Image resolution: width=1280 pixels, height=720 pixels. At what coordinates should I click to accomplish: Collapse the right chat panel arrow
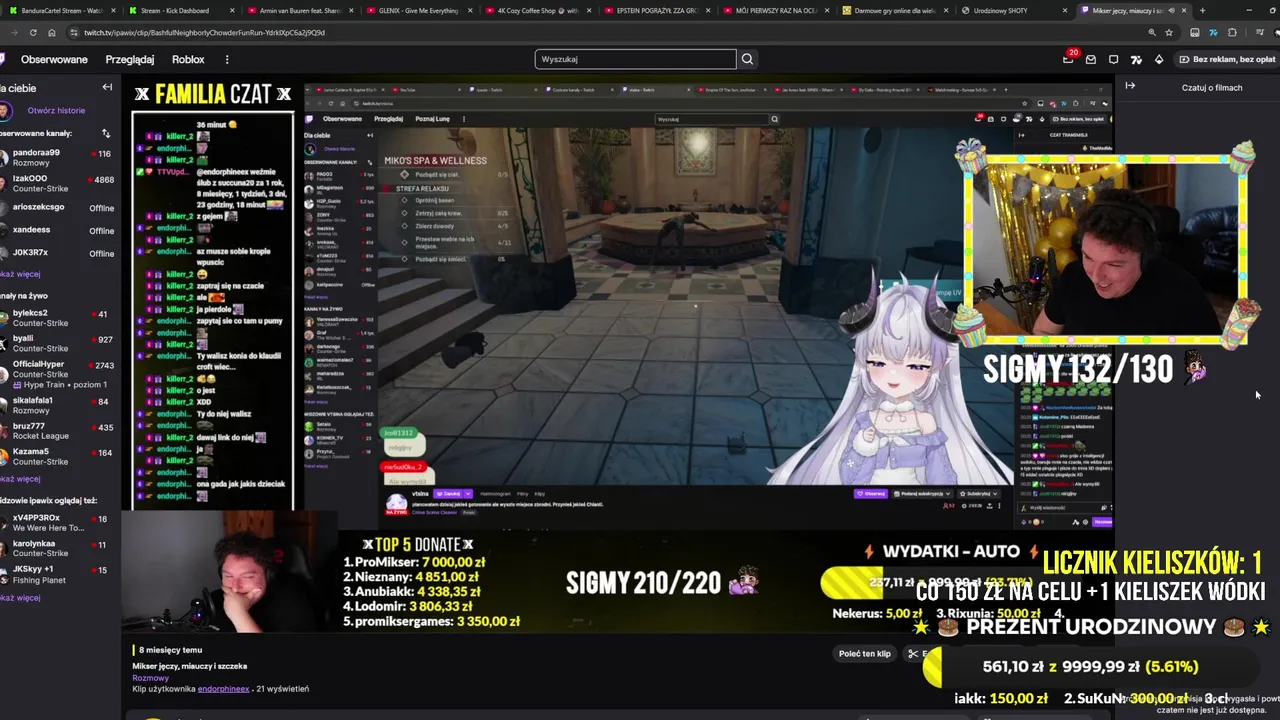(1130, 86)
